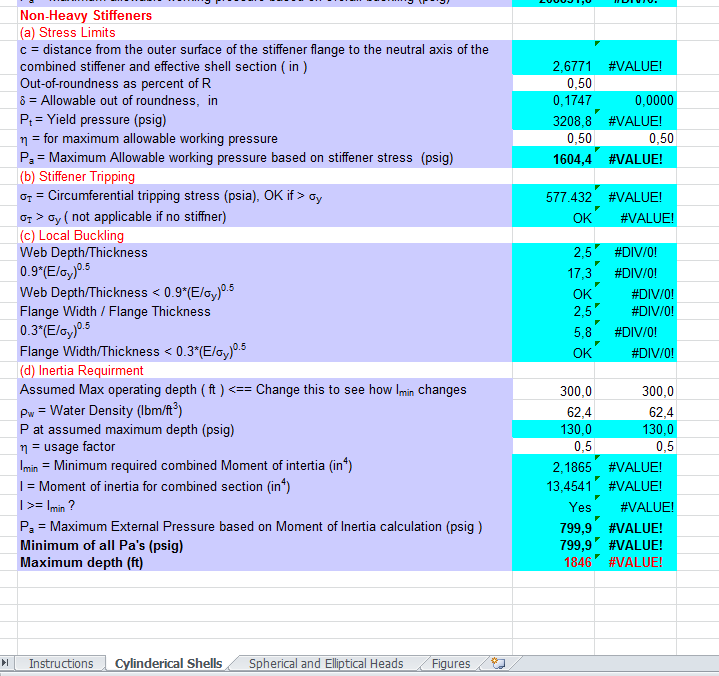Click the (c) Local Buckling heading
This screenshot has height=676, width=719.
(x=72, y=236)
